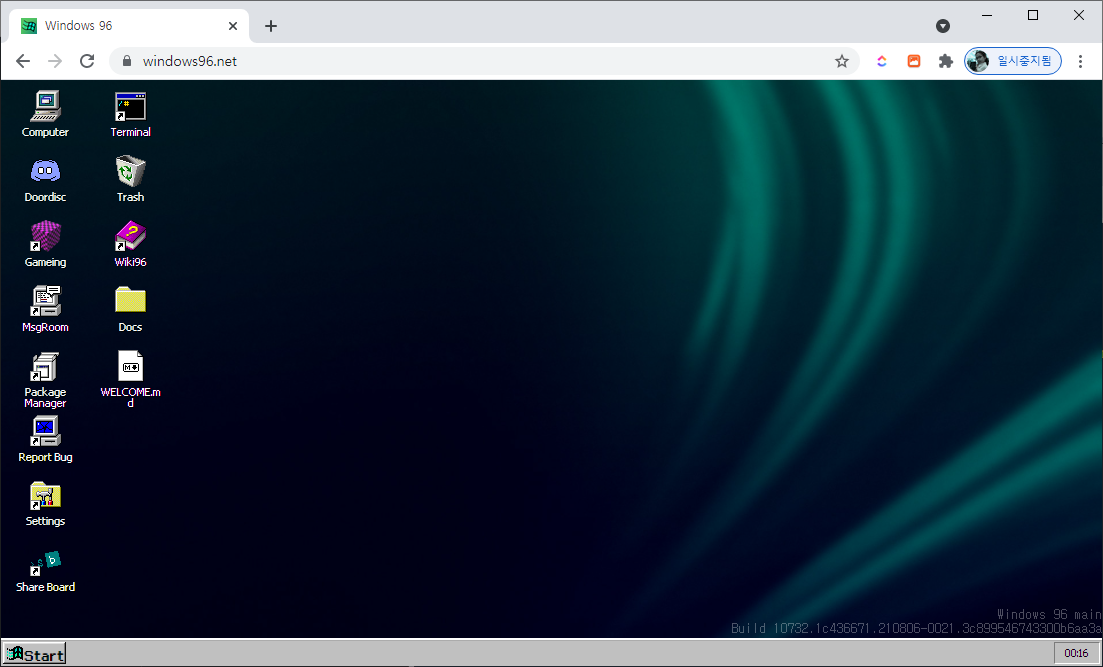
Task: Open the Gameing shortcut icon
Action: click(x=45, y=243)
